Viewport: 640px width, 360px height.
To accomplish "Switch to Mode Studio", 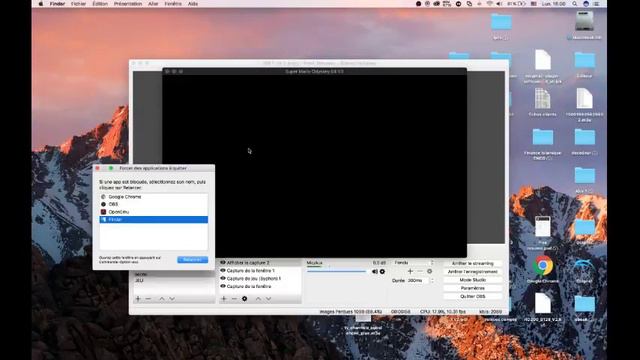I will tap(473, 280).
